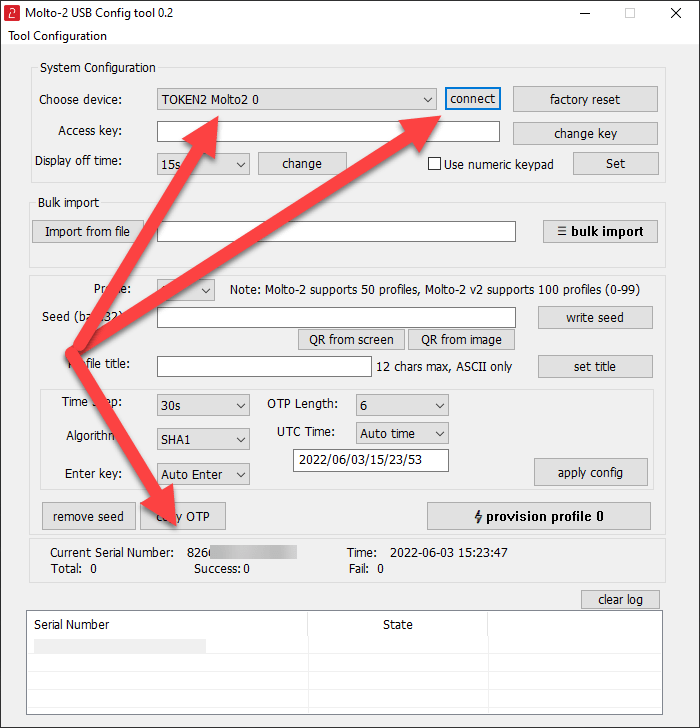Open the Algorithm SHA1 dropdown
Viewport: 700px width, 728px height.
(x=203, y=439)
